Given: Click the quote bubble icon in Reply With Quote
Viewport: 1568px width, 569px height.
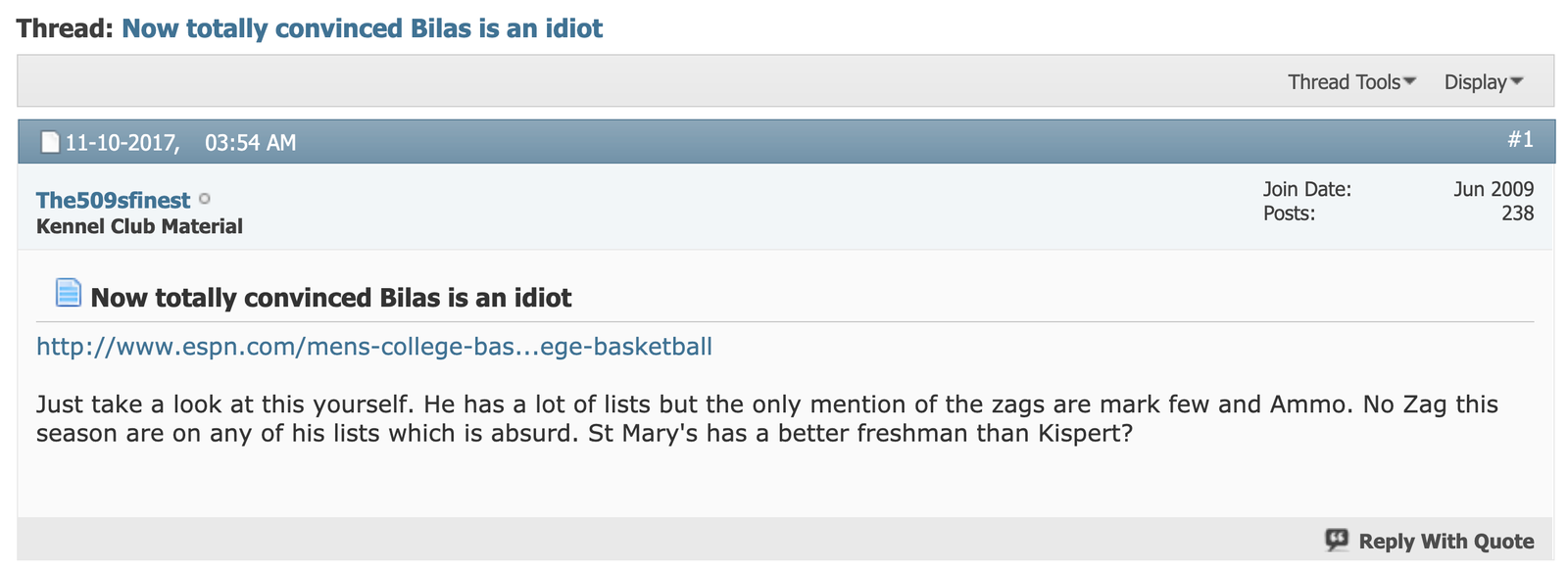Looking at the screenshot, I should click(1337, 540).
